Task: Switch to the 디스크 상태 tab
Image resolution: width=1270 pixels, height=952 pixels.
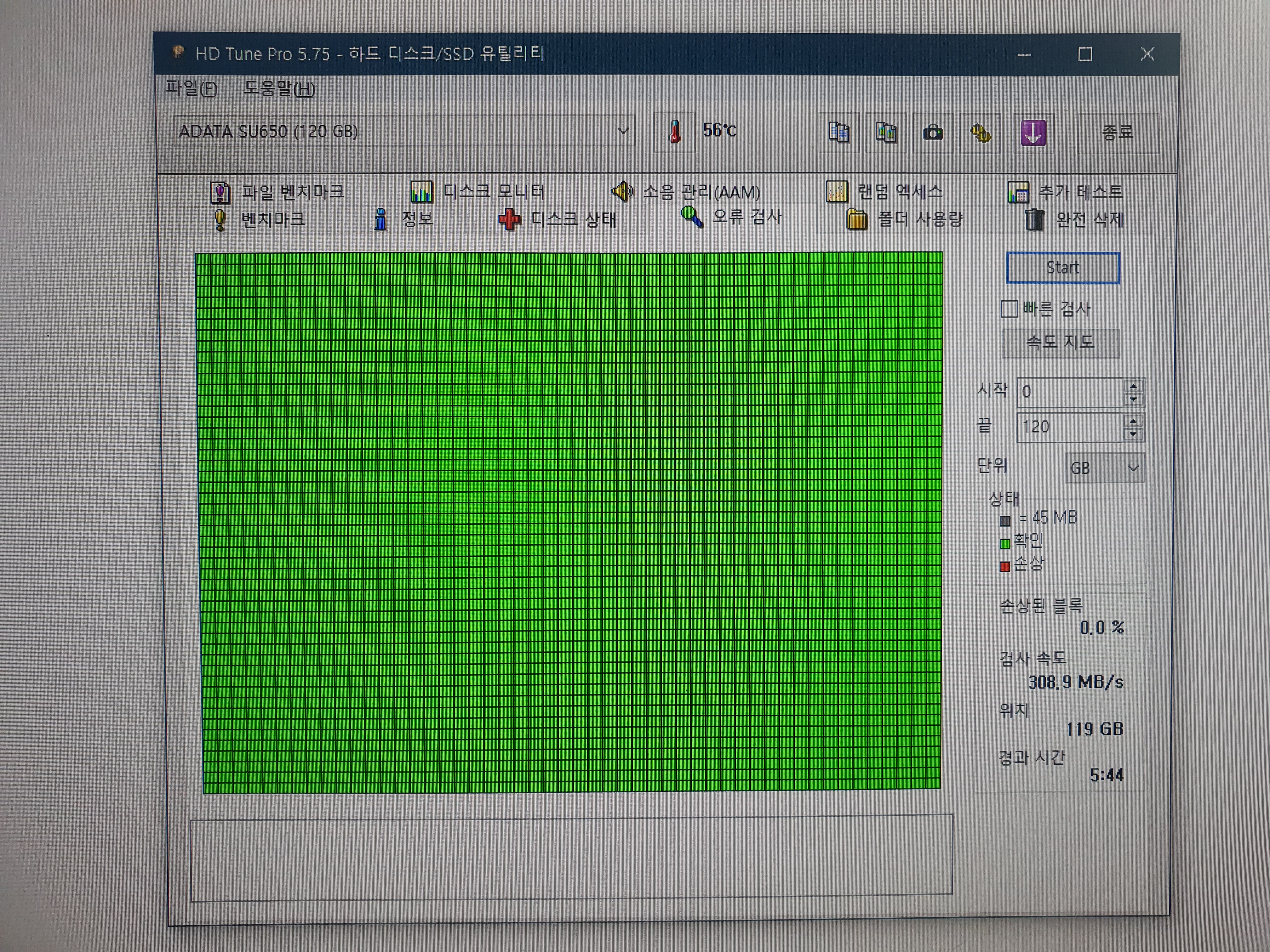Action: tap(557, 218)
